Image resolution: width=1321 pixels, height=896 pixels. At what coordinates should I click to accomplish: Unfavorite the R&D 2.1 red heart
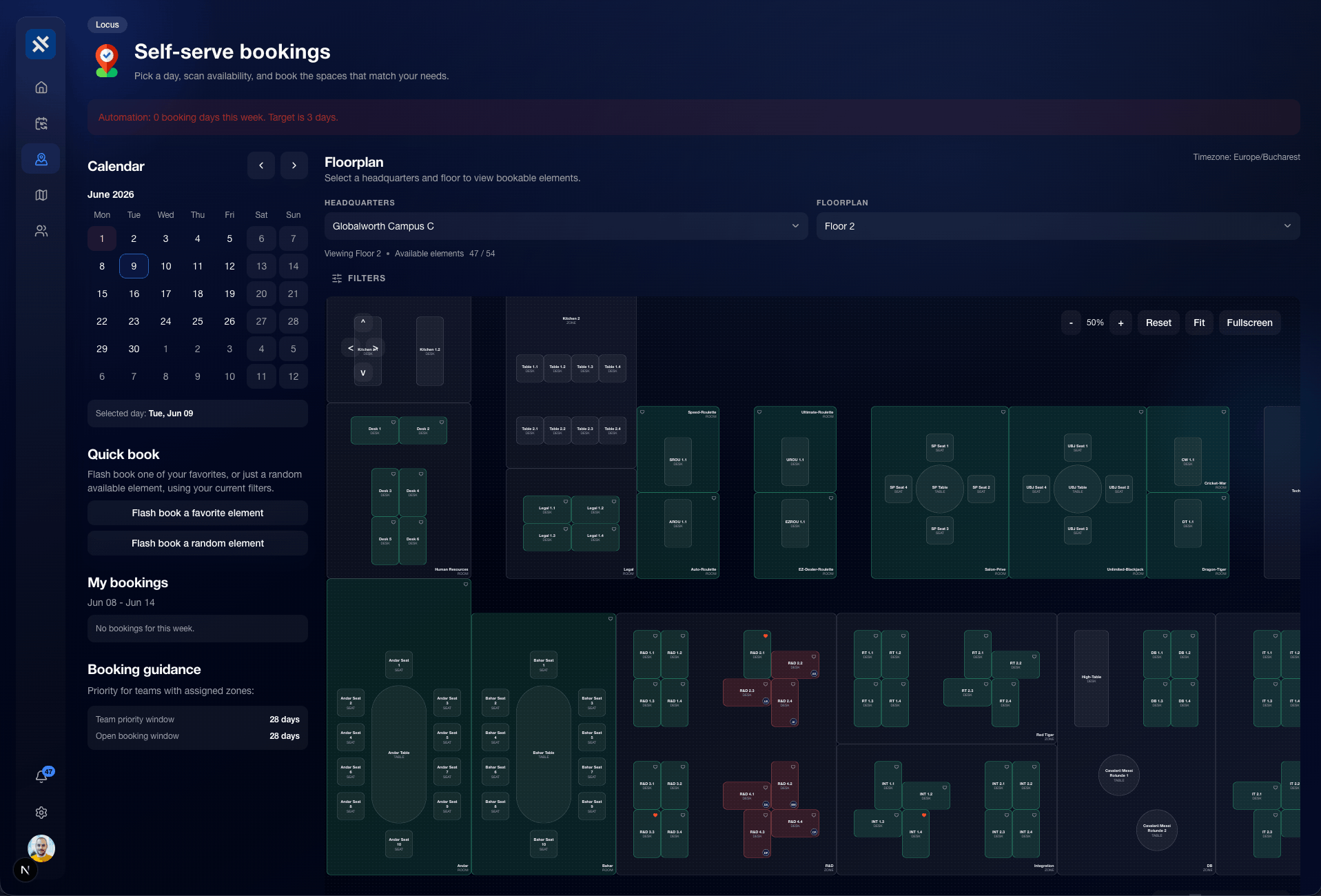pos(766,635)
